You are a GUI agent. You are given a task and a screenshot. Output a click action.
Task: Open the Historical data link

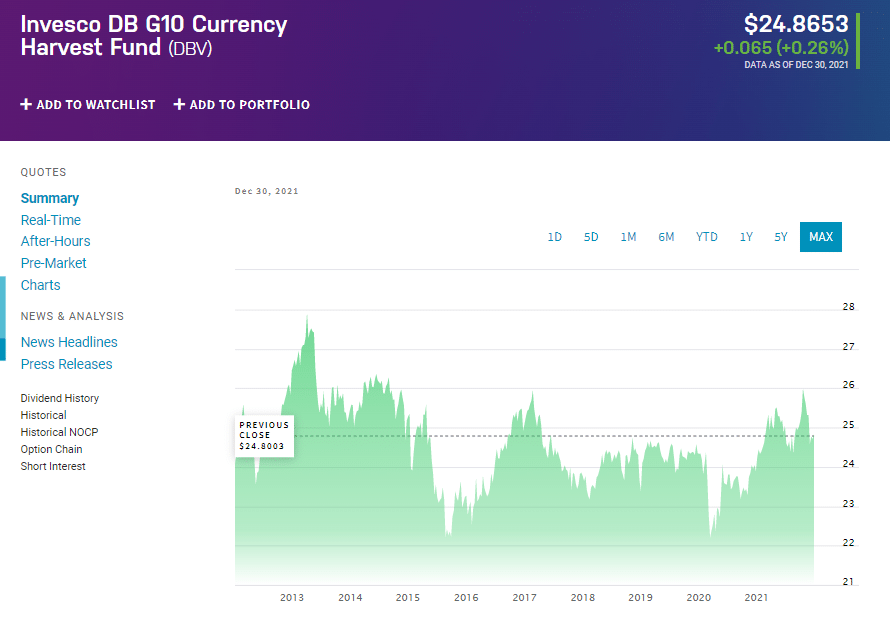tap(44, 415)
